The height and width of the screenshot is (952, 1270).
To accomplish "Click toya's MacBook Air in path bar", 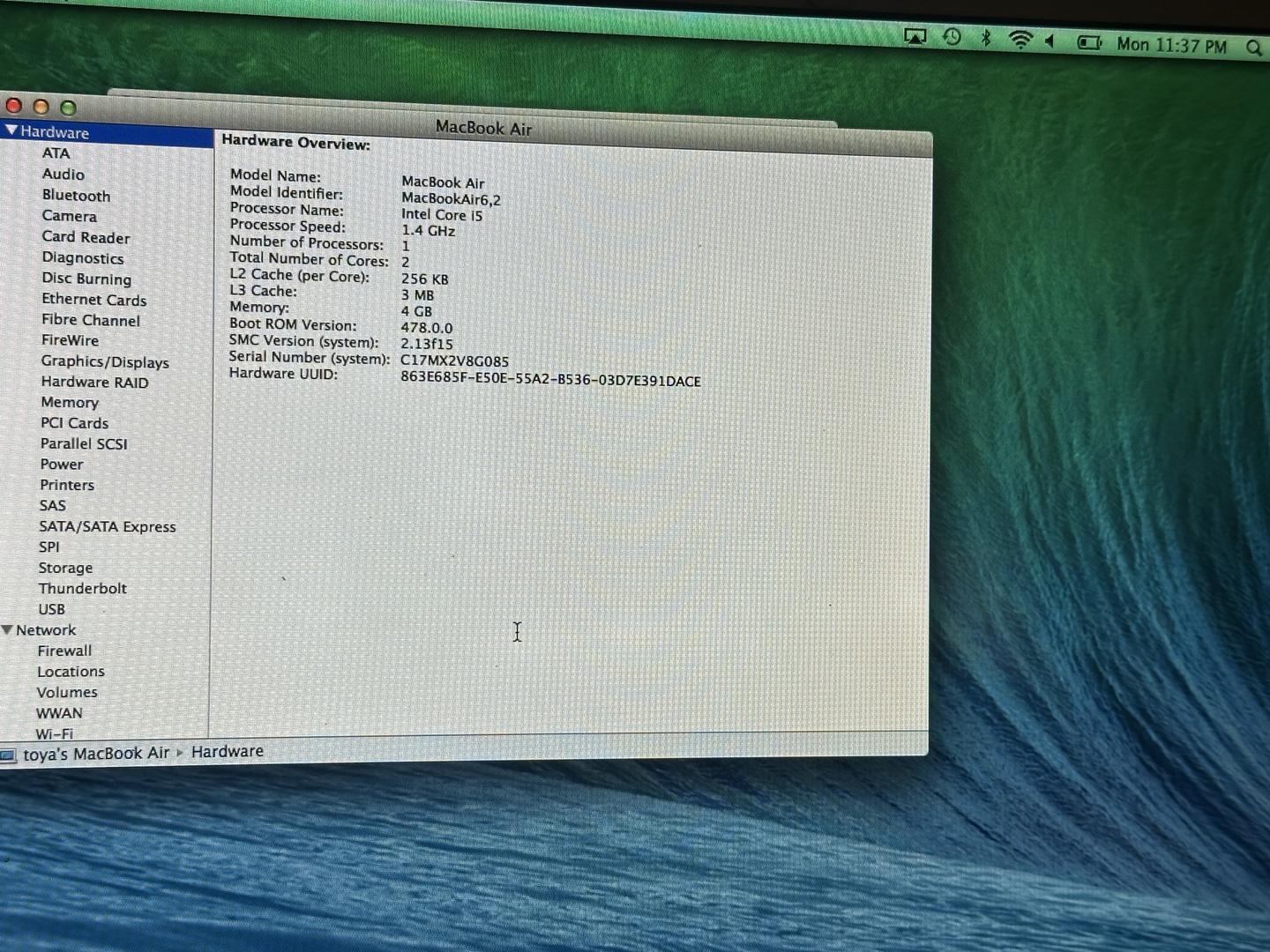I will (96, 754).
